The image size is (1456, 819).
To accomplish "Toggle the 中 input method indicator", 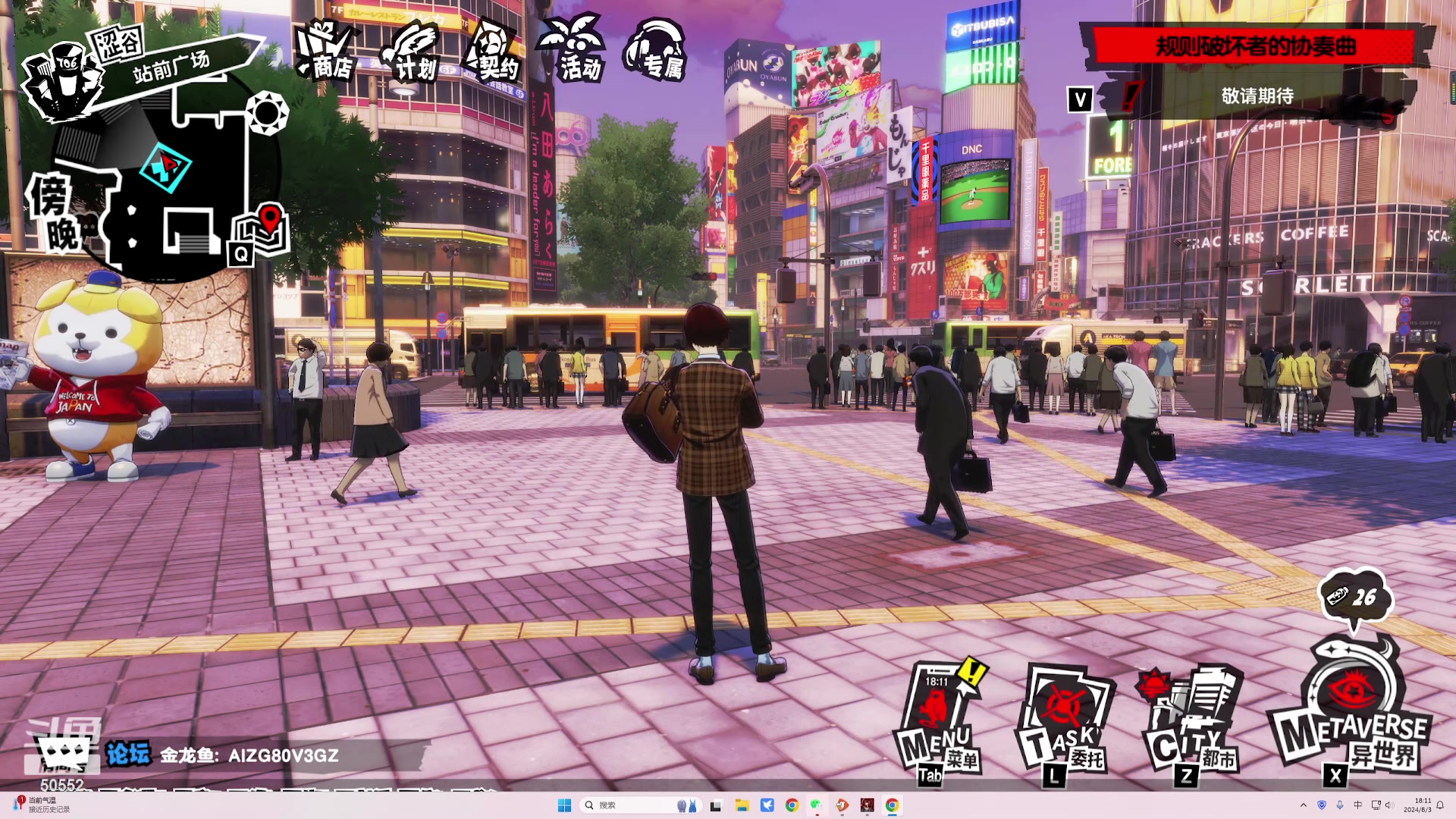I will click(x=1358, y=805).
